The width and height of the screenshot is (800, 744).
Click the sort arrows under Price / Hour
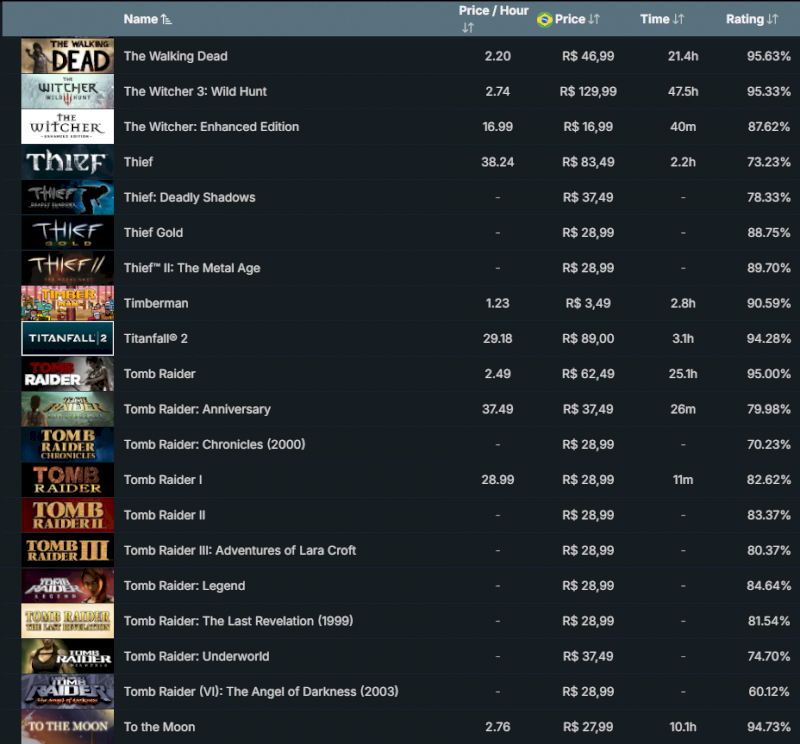[468, 28]
